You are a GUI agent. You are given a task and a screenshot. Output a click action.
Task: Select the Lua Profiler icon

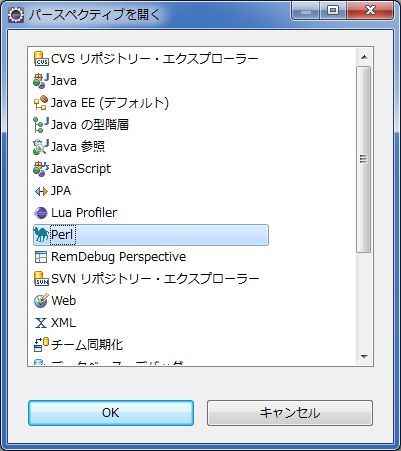(41, 213)
